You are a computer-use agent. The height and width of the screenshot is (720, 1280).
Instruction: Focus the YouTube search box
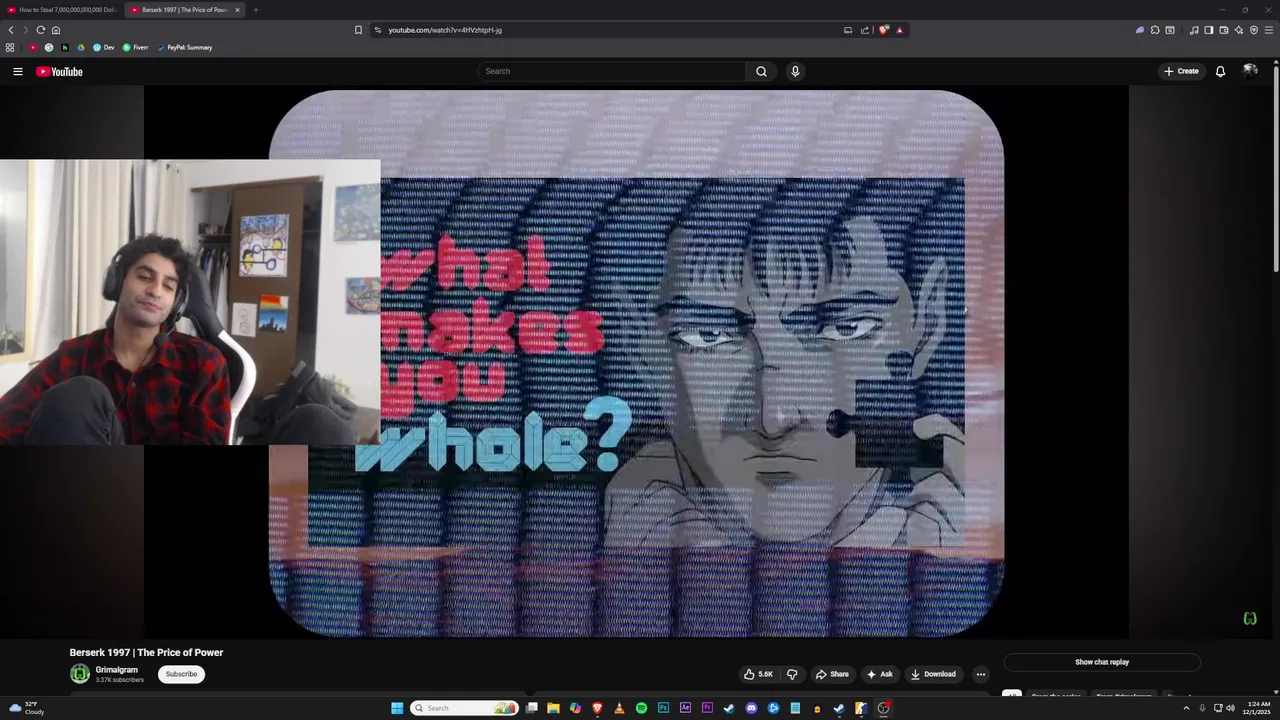(612, 71)
